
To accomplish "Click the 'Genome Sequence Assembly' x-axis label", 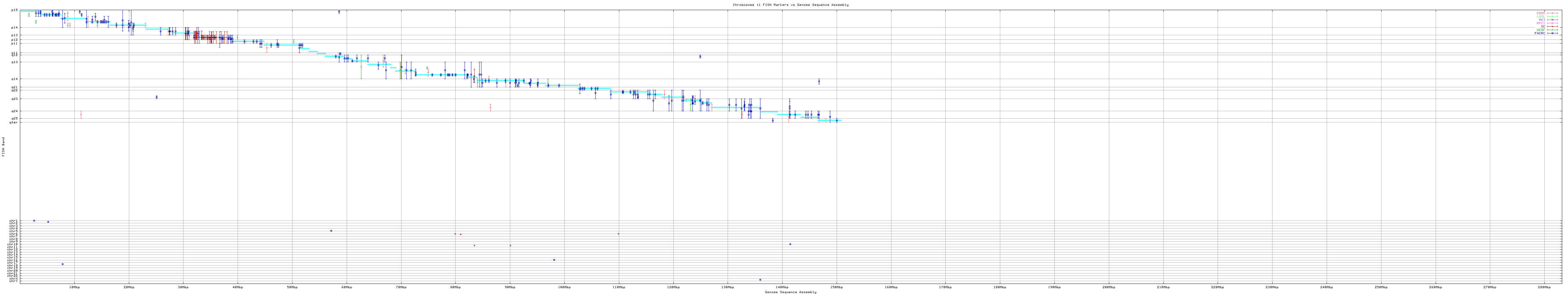I will (790, 292).
